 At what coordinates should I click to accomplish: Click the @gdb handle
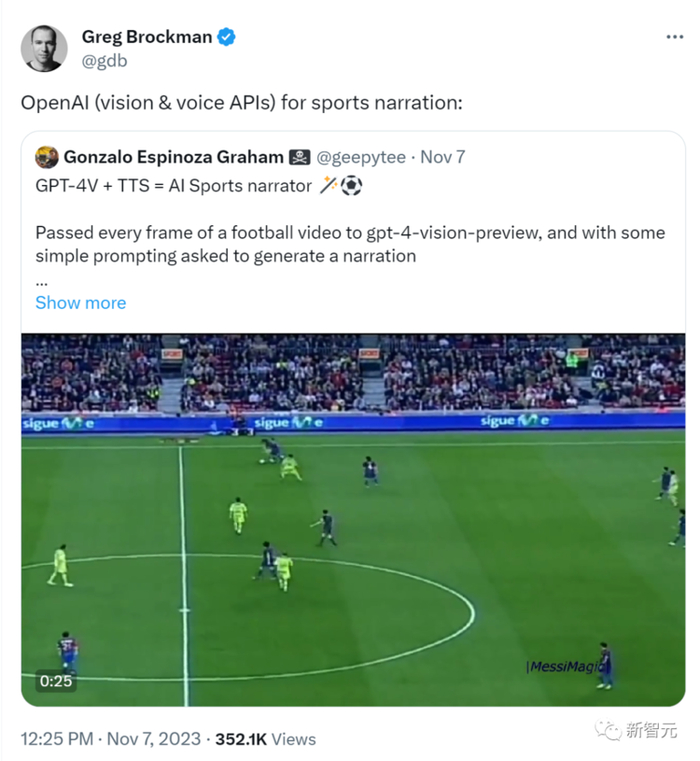[x=104, y=60]
